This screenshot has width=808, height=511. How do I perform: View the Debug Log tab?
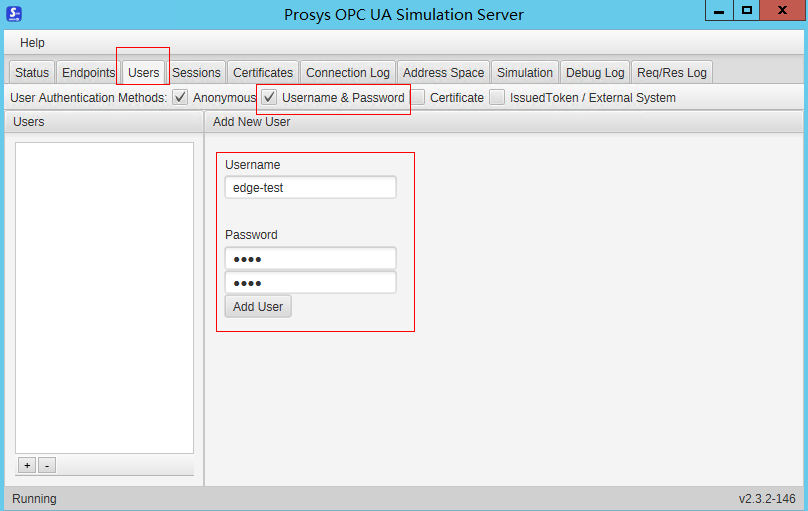tap(595, 73)
